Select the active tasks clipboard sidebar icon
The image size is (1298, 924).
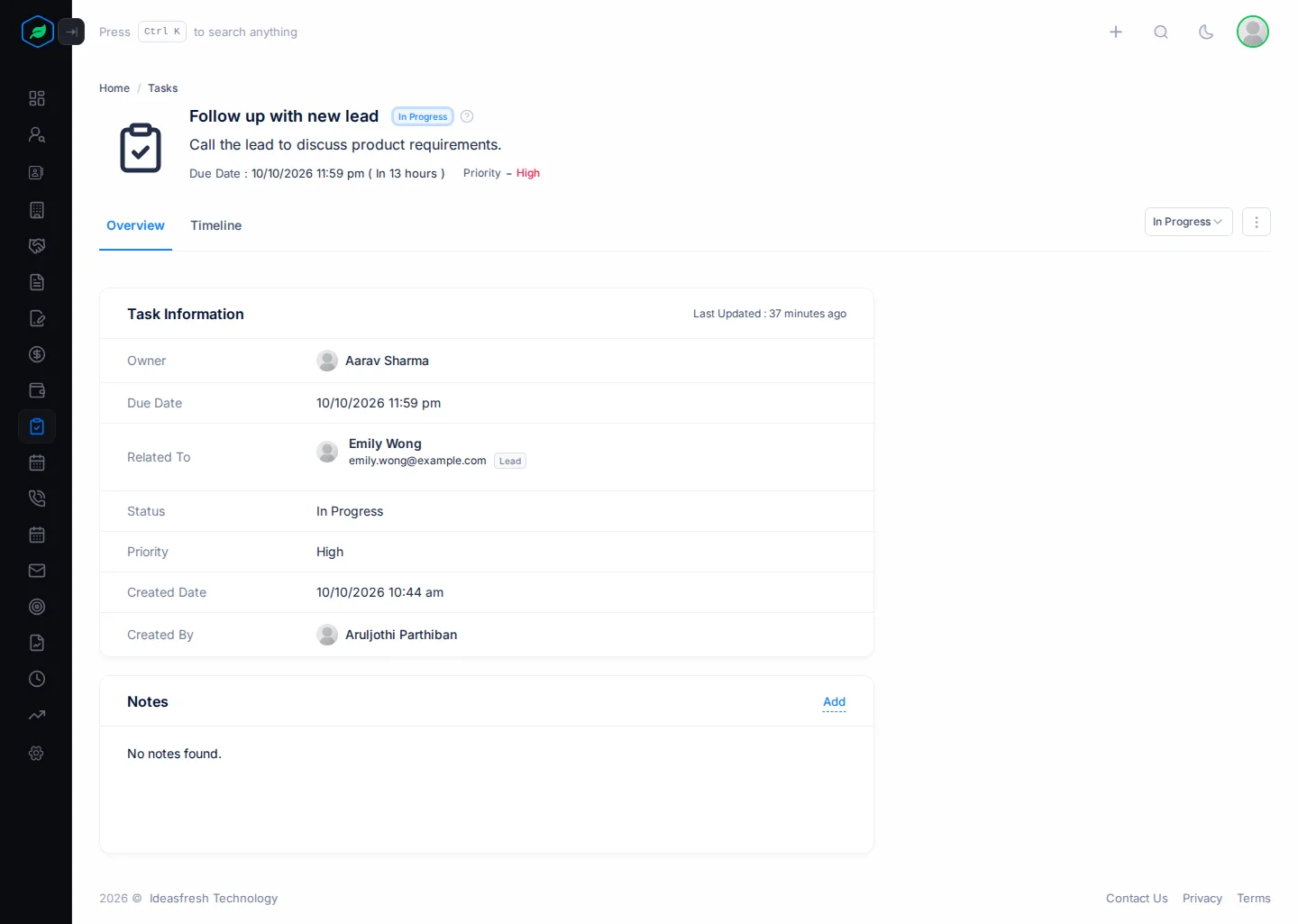[x=37, y=426]
